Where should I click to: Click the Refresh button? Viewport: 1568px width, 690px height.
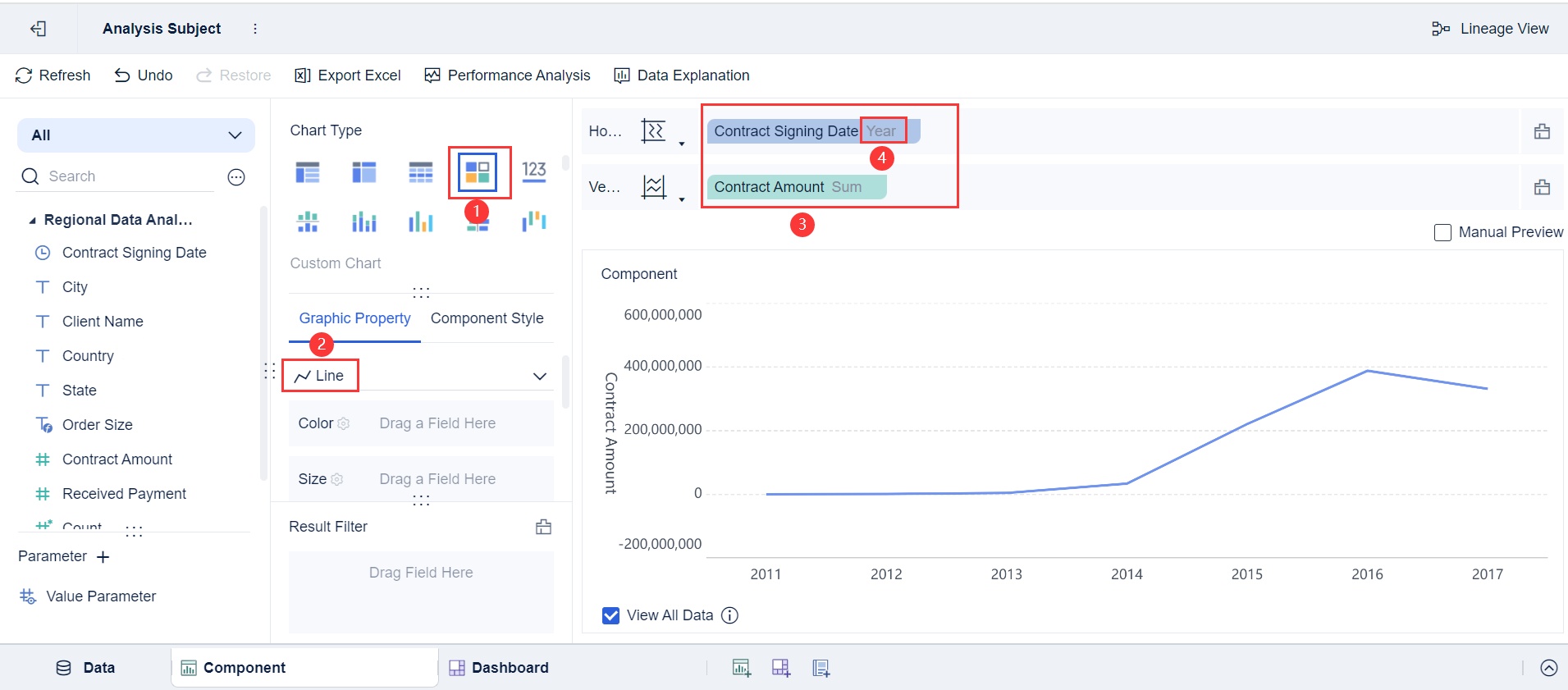53,75
